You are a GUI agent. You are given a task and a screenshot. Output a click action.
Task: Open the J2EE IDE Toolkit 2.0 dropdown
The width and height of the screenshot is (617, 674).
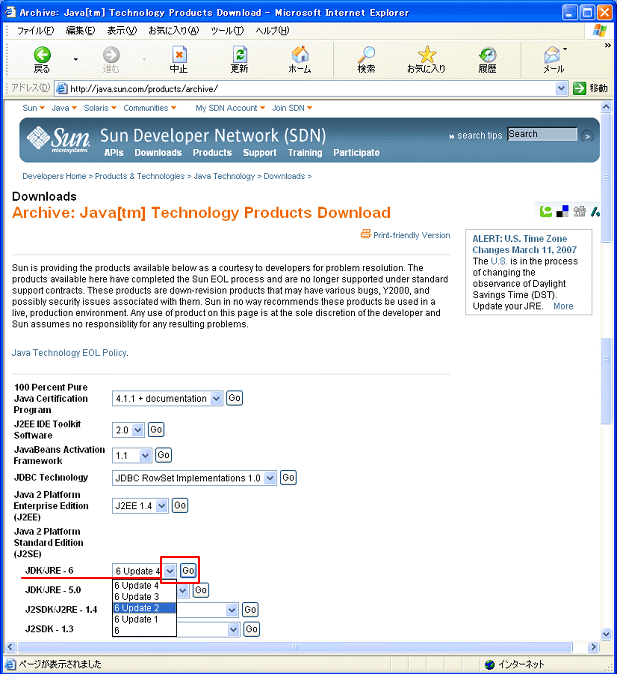coord(138,430)
